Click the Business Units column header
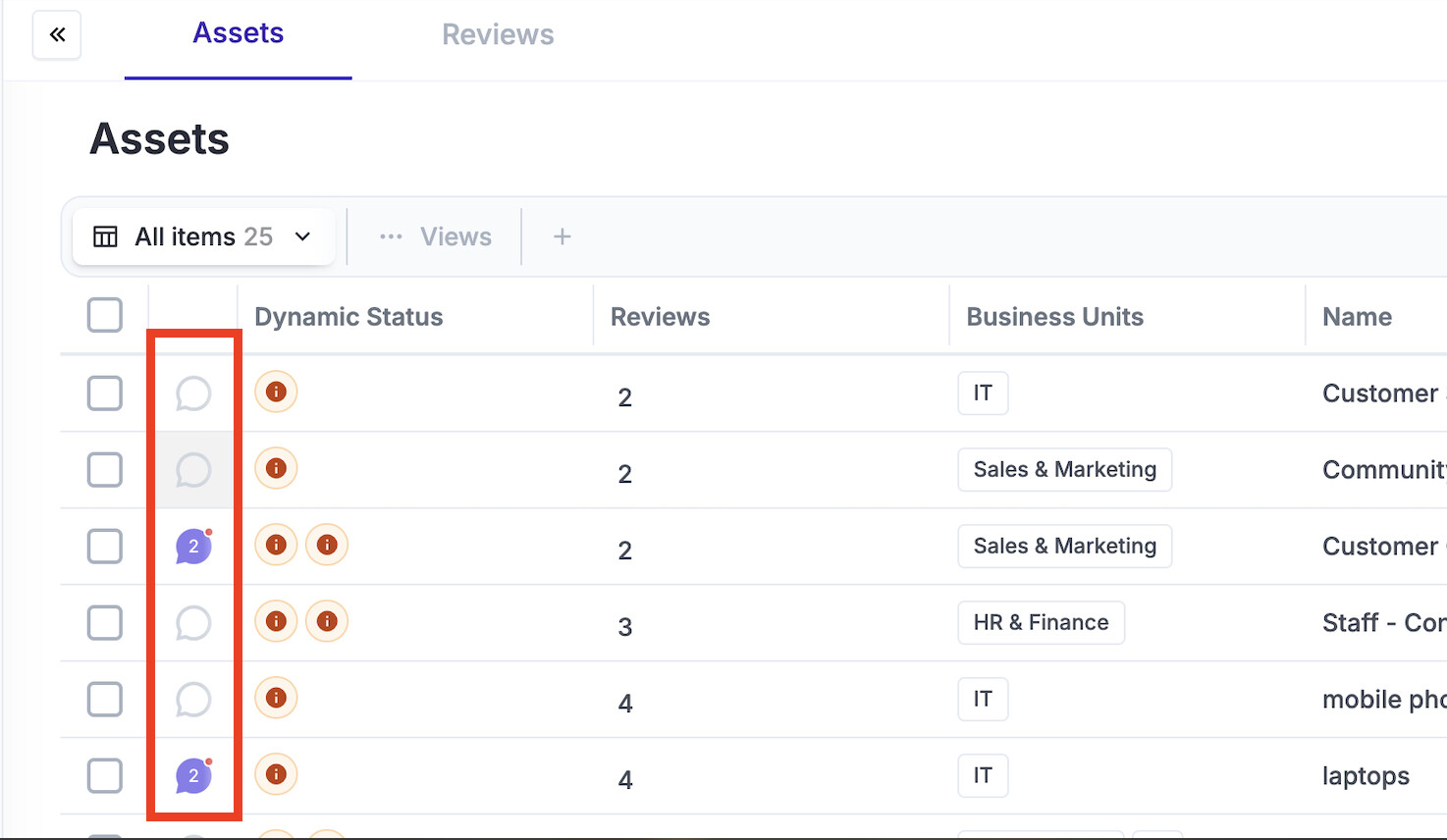The width and height of the screenshot is (1447, 840). pyautogui.click(x=1054, y=317)
